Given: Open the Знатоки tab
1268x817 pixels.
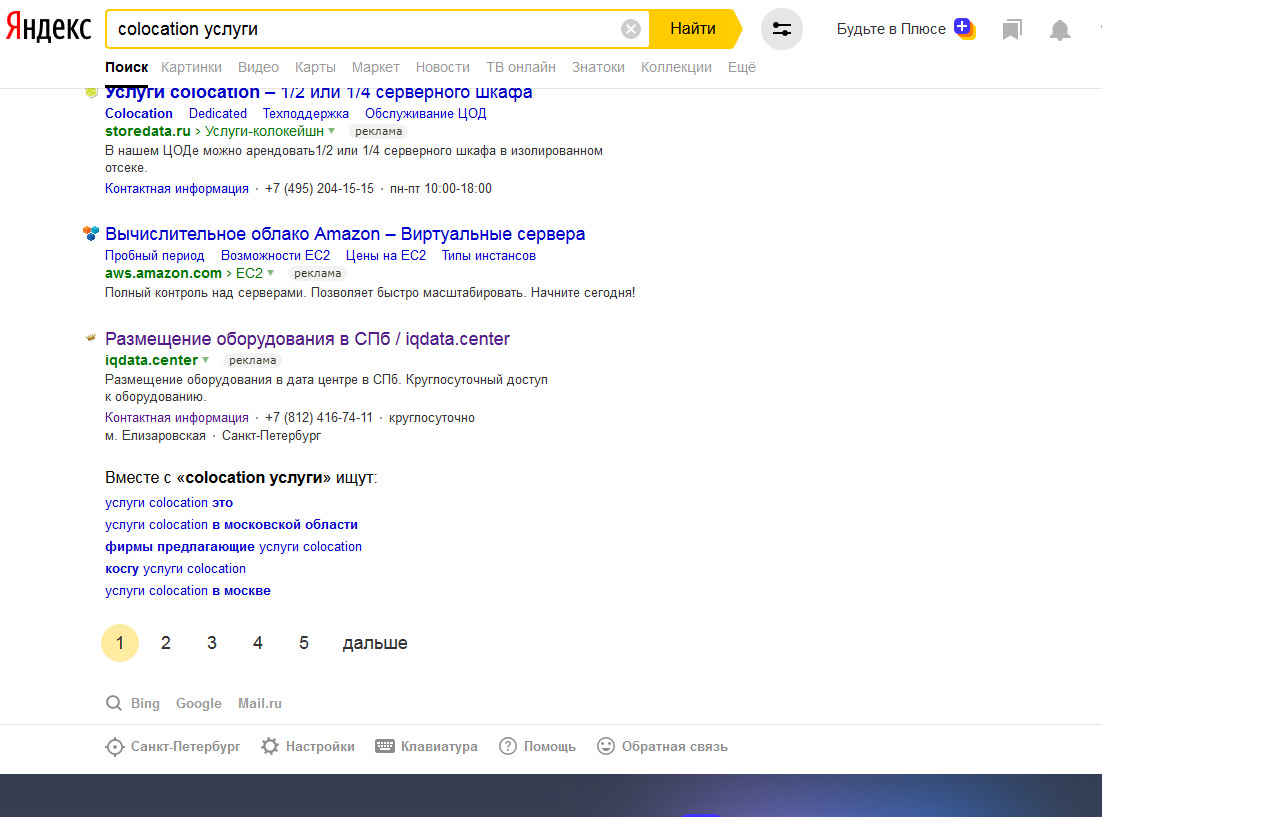Looking at the screenshot, I should [x=598, y=67].
